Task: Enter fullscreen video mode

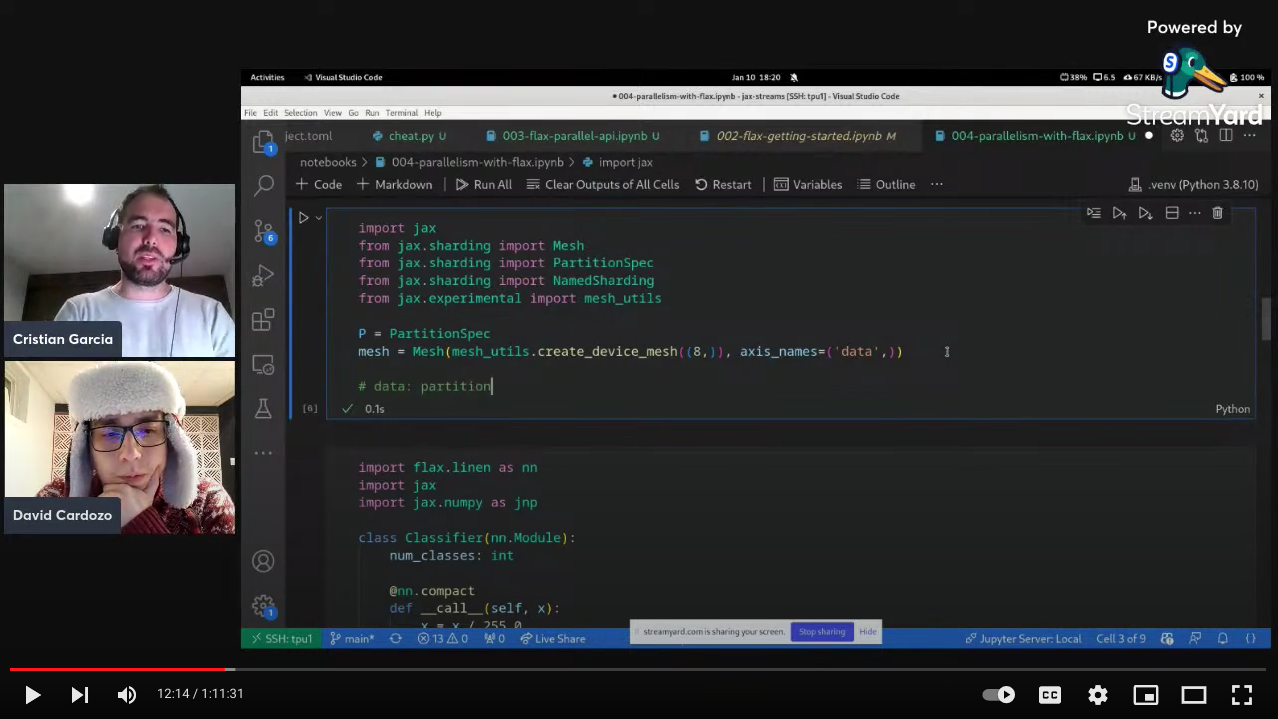Action: tap(1242, 694)
